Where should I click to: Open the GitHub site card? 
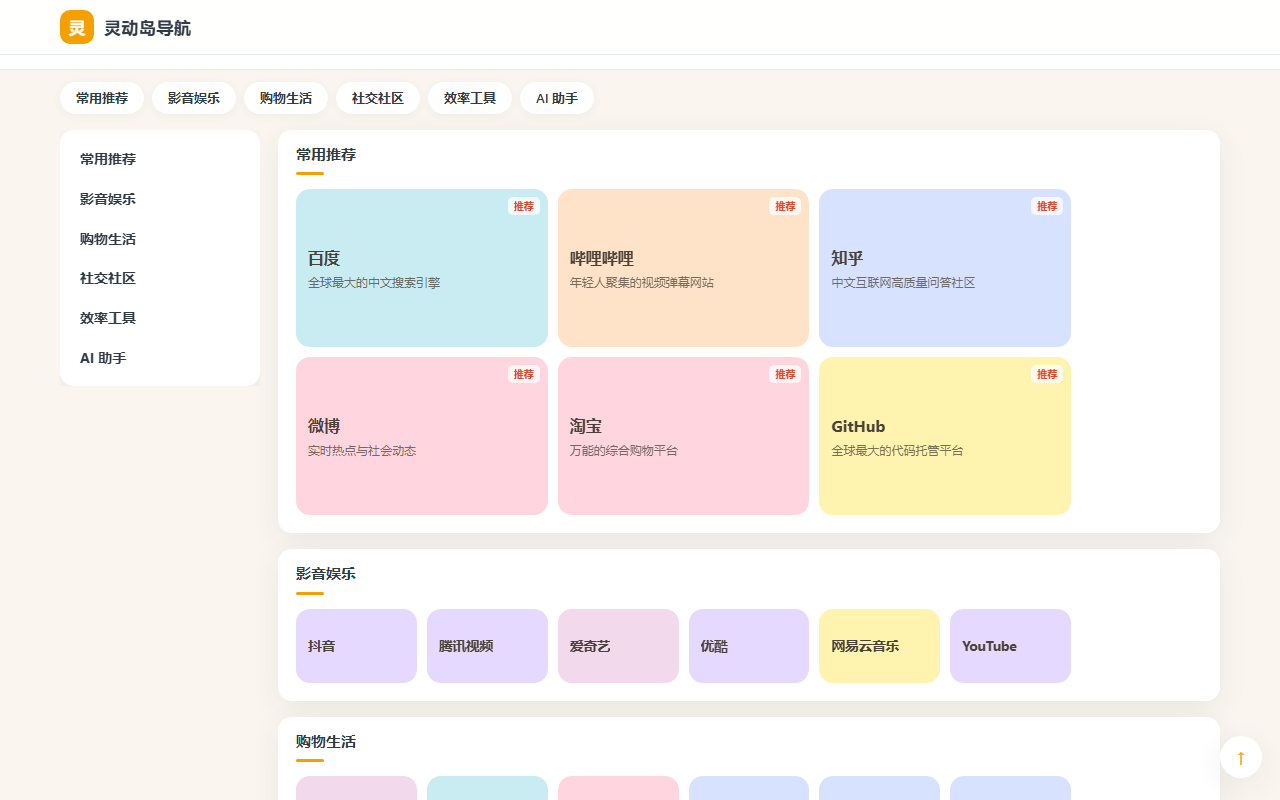(x=945, y=436)
